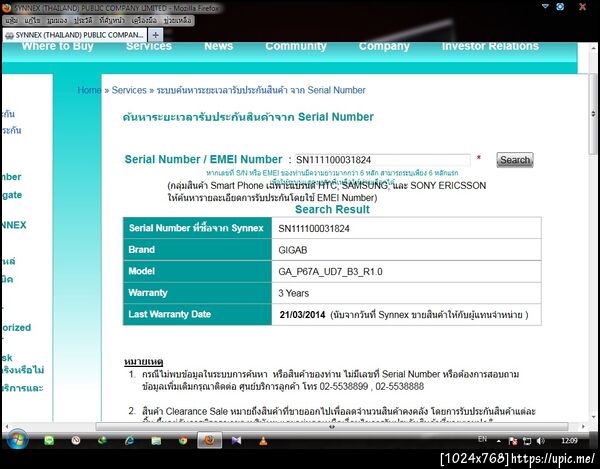Open the network status tray icon

[x=527, y=441]
